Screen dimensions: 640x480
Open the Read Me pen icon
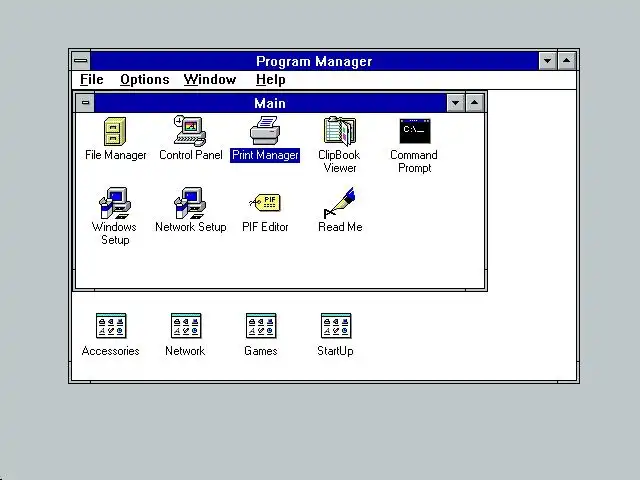[340, 203]
